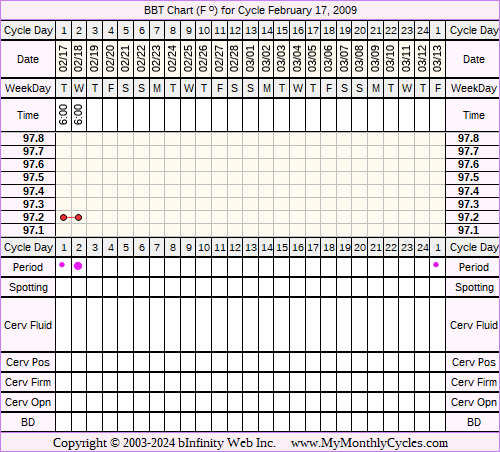Click the left 97.5 temperature label

pyautogui.click(x=33, y=177)
